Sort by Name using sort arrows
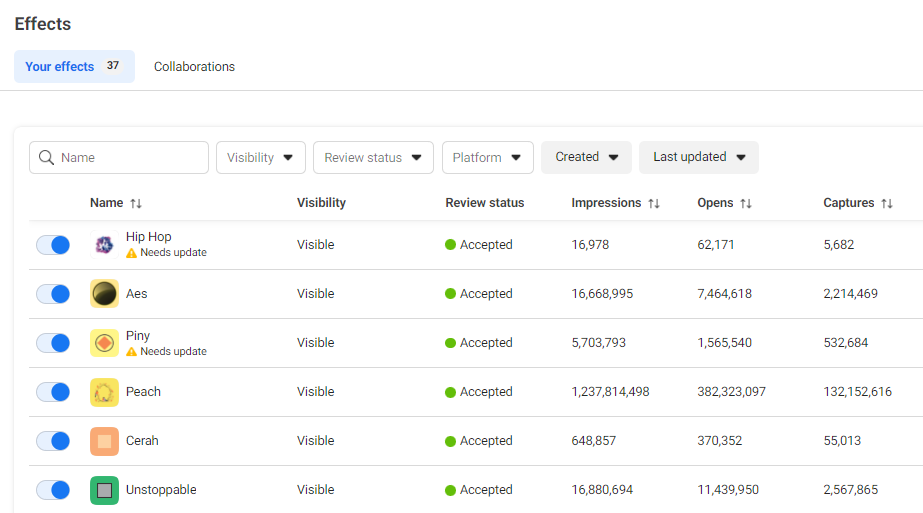The height and width of the screenshot is (513, 923). point(136,203)
